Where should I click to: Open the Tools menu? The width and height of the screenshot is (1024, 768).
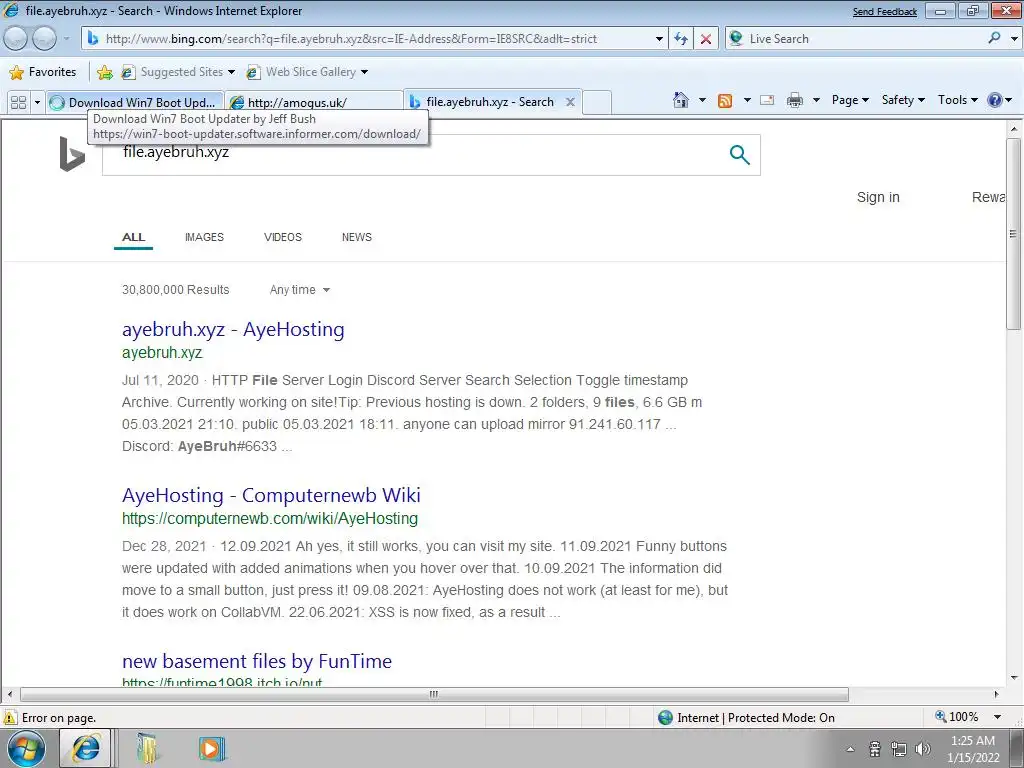(957, 100)
